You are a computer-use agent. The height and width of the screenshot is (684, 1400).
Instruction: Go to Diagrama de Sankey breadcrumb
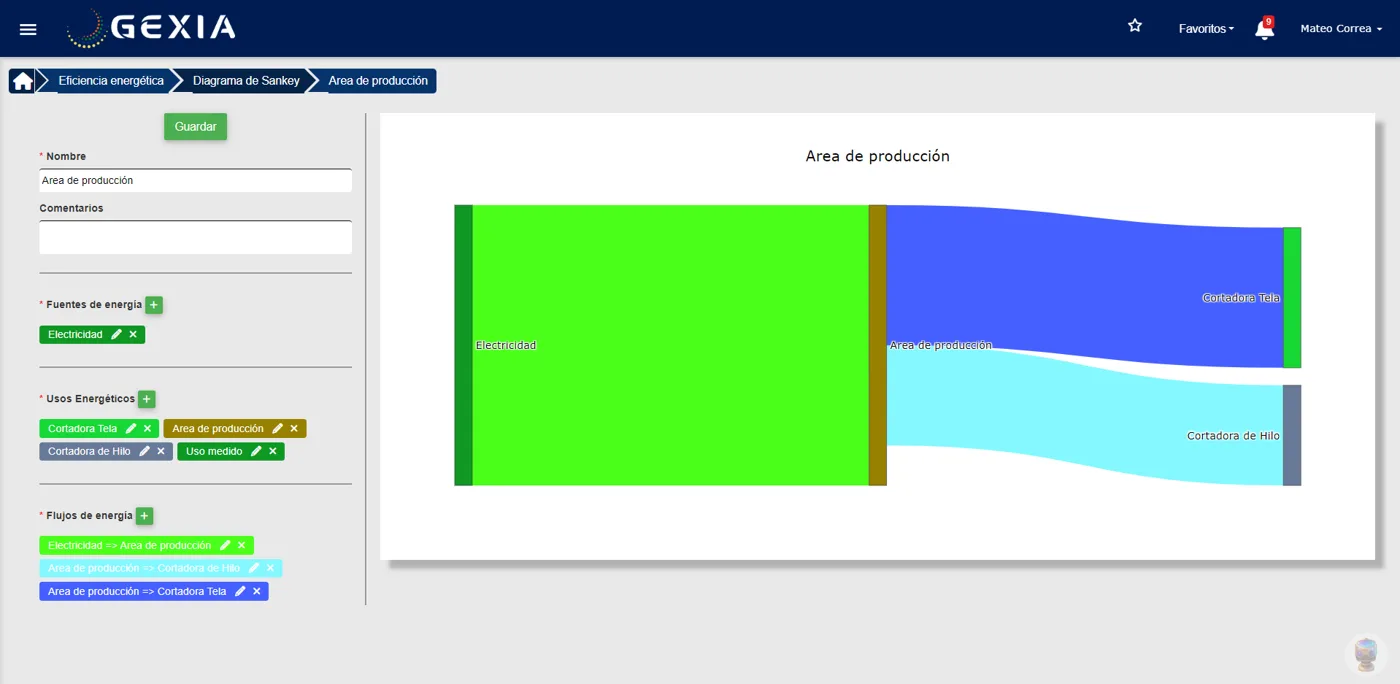246,81
